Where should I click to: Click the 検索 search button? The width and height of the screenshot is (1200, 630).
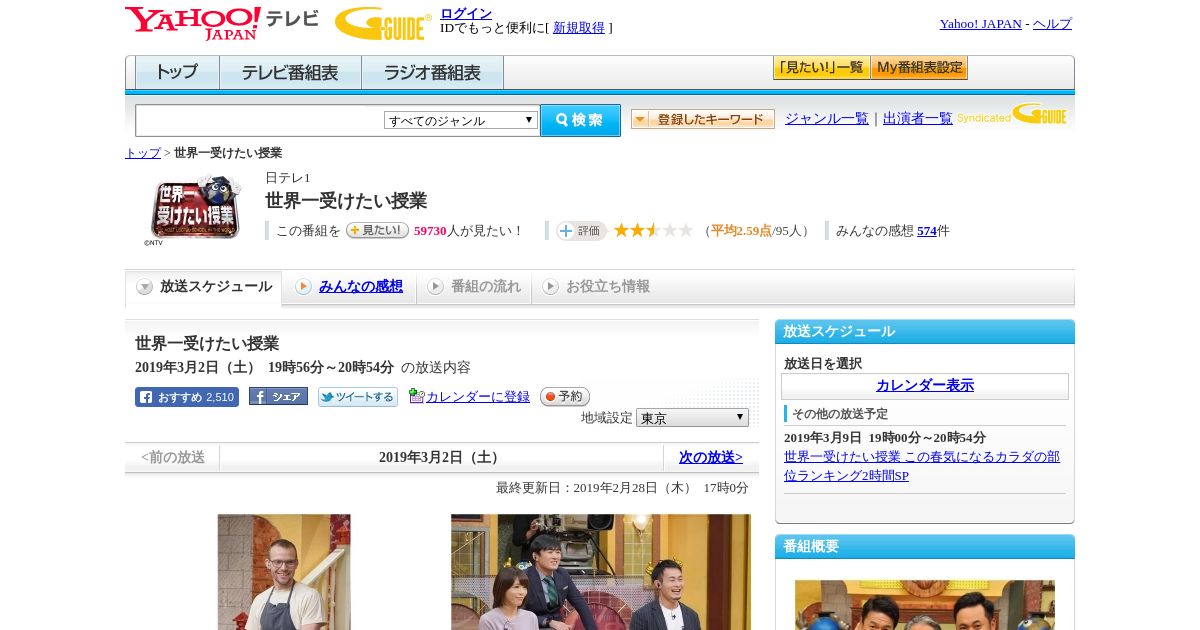tap(580, 120)
